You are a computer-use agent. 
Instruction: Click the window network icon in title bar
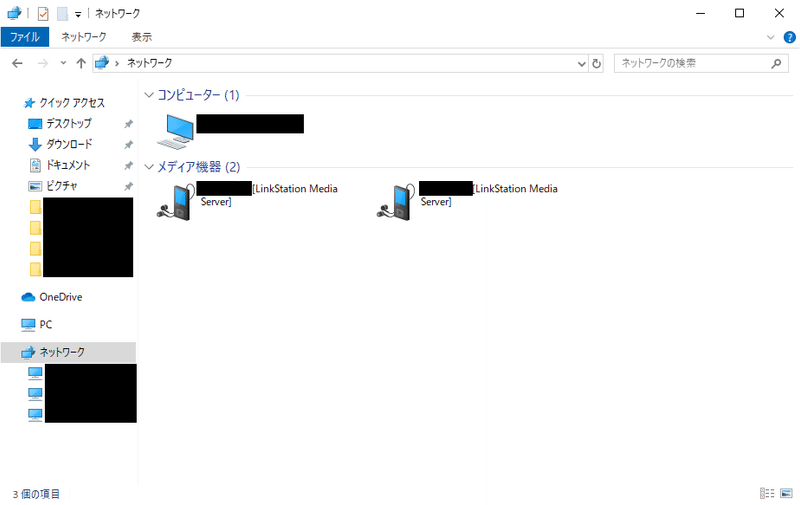(x=14, y=13)
